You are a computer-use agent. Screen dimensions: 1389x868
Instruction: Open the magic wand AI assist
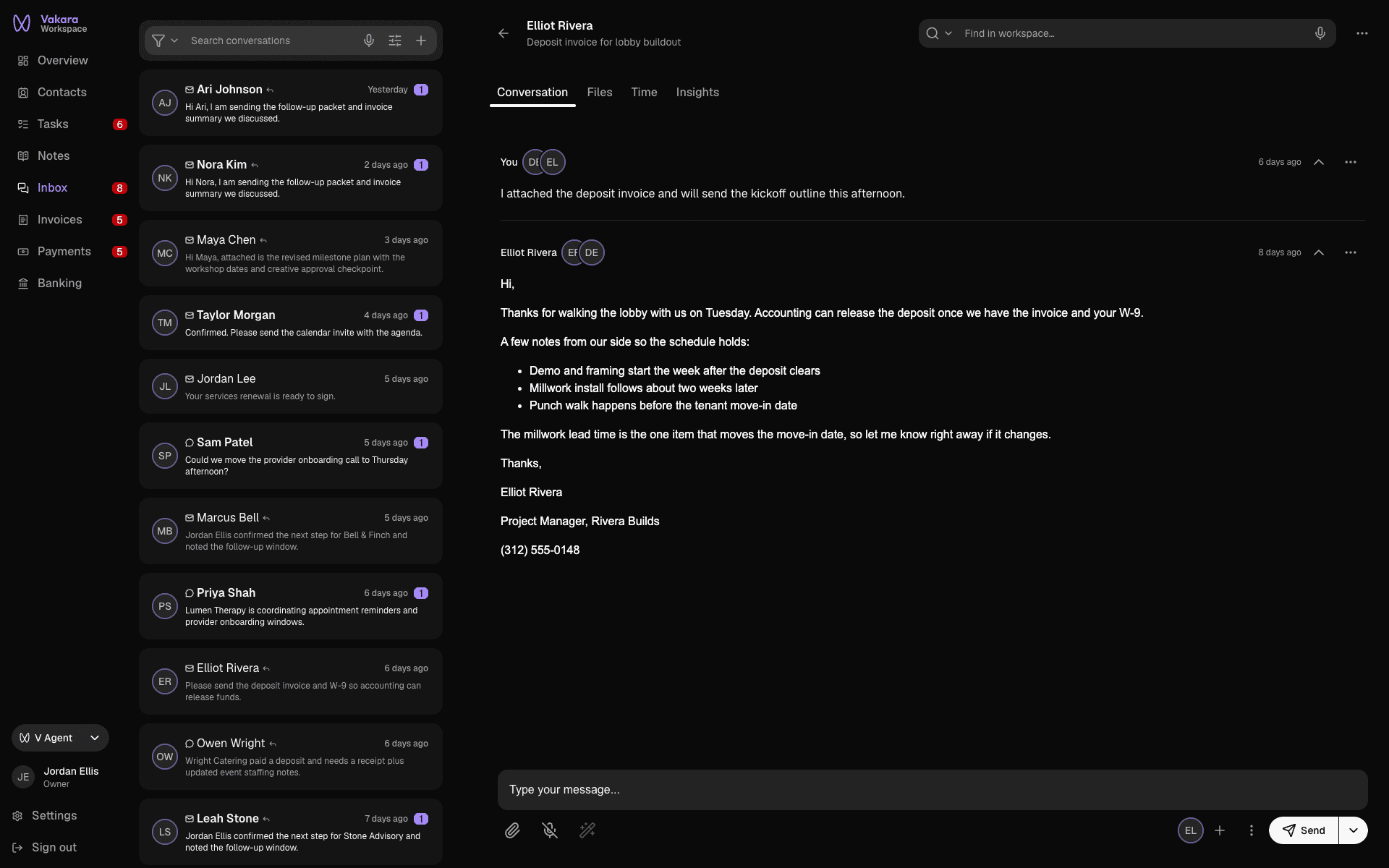[587, 830]
